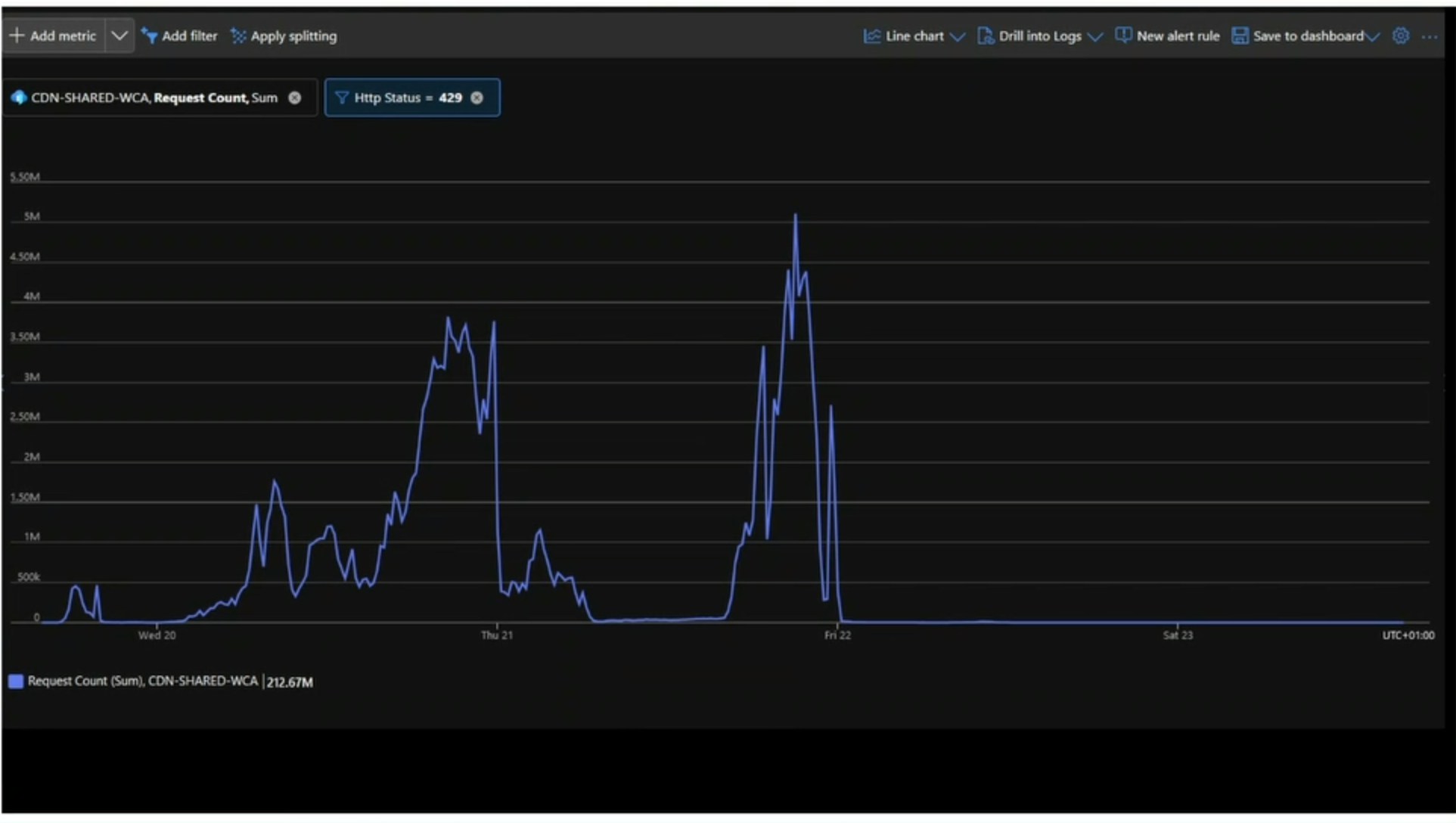Screen dimensions: 1456x823
Task: Open chart settings gear icon
Action: 1401,36
